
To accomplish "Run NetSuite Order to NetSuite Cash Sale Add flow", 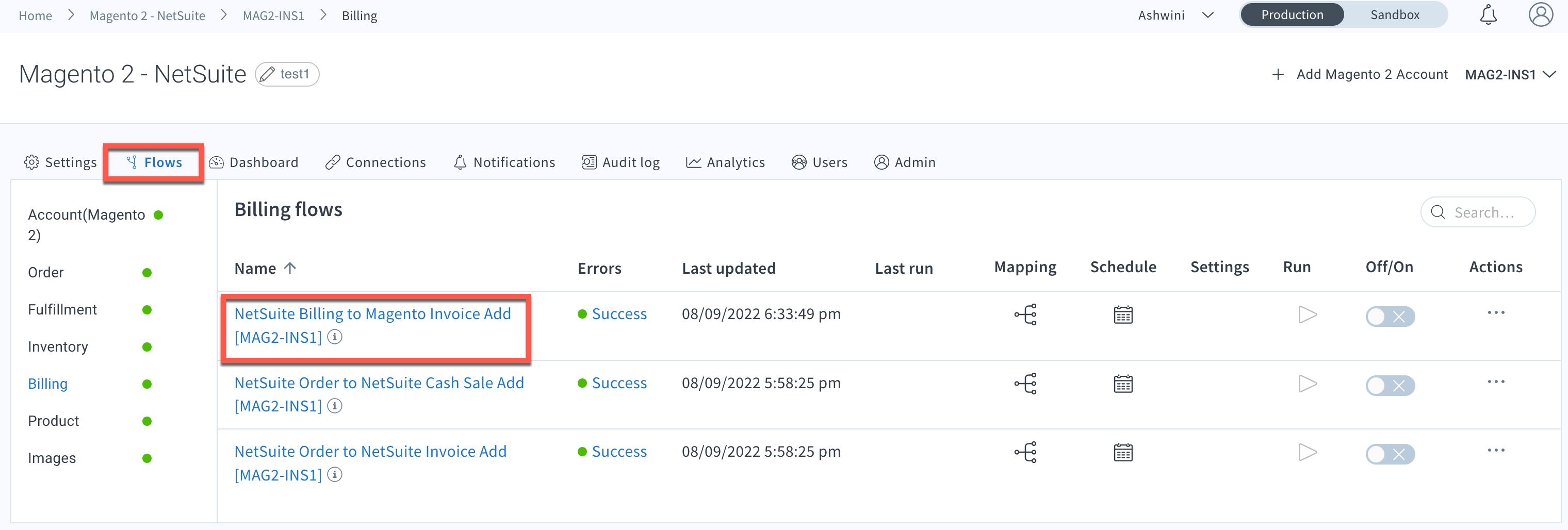I will [x=1308, y=384].
